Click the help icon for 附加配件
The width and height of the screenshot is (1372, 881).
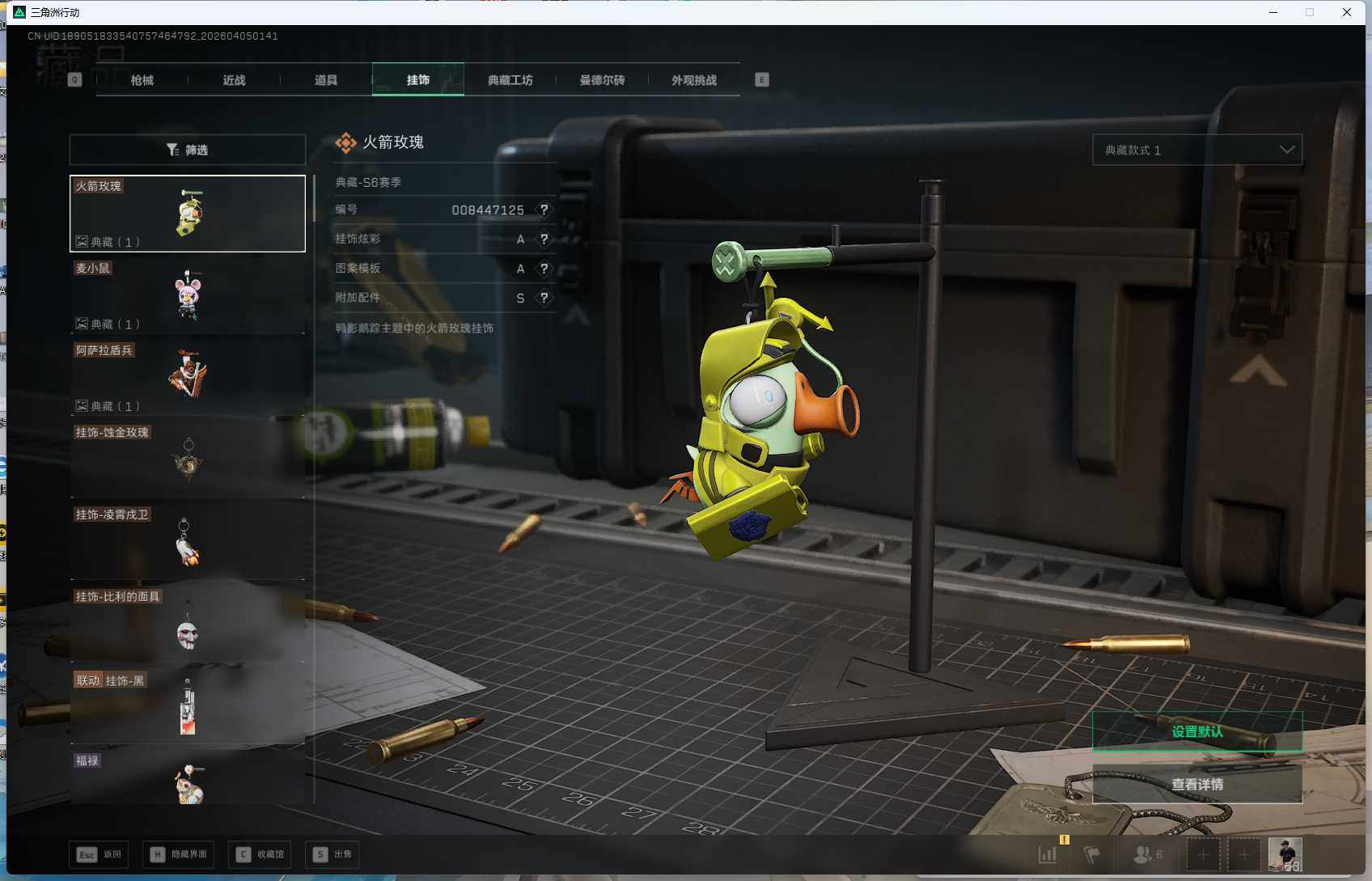click(544, 298)
